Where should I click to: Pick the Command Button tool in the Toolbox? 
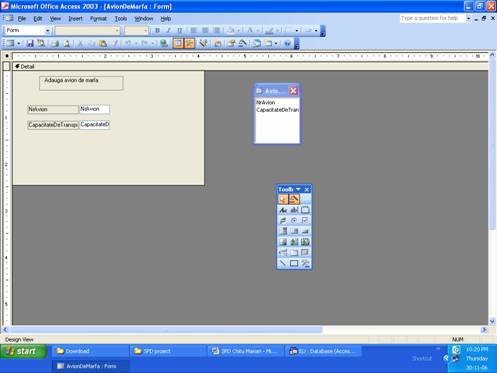(x=305, y=231)
